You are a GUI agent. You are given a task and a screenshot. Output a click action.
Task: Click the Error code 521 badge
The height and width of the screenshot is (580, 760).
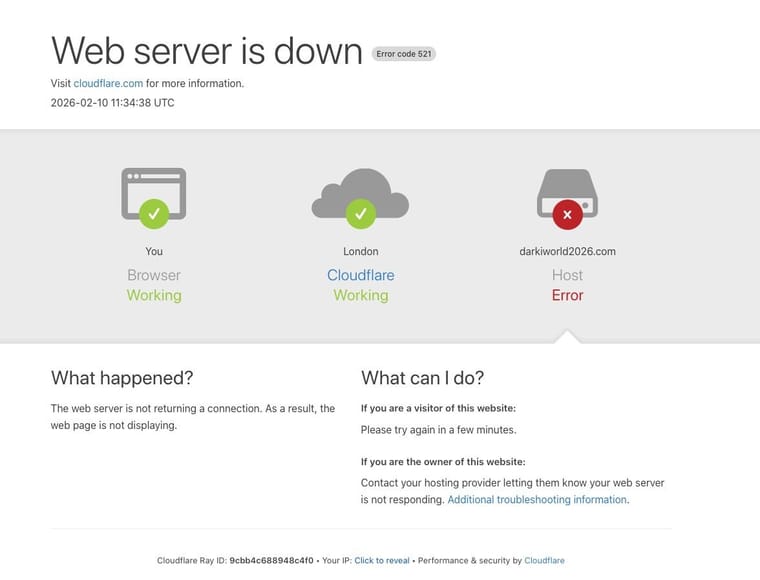[x=404, y=54]
